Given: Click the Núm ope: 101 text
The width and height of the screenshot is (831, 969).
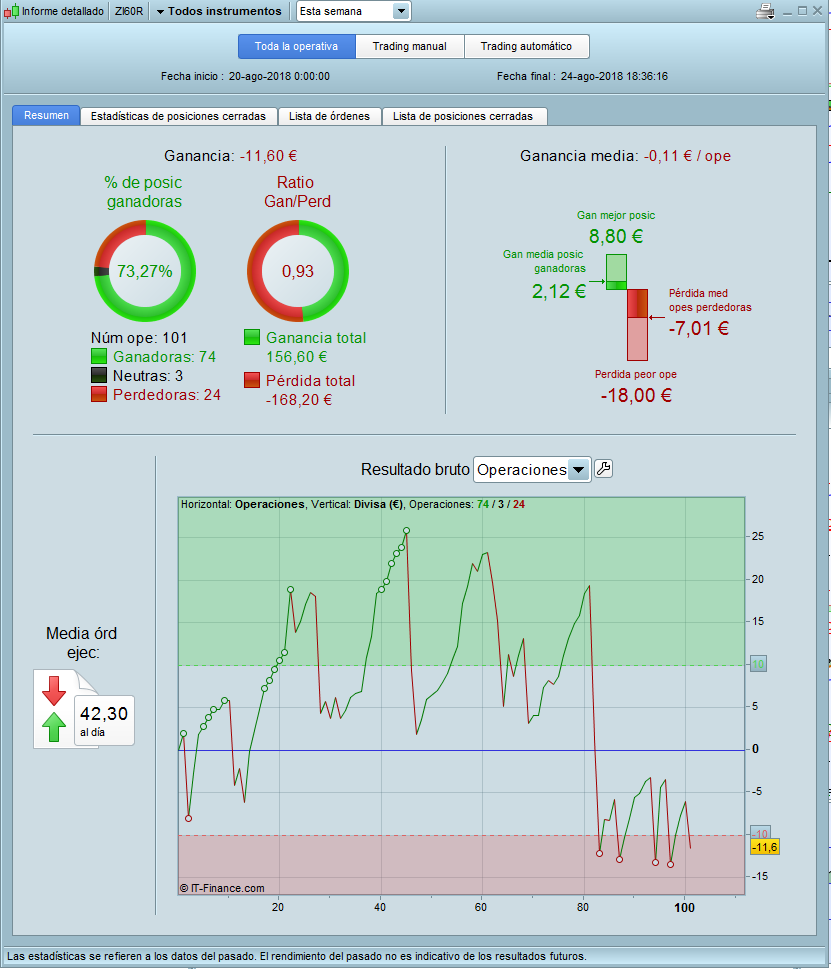Looking at the screenshot, I should coord(139,338).
